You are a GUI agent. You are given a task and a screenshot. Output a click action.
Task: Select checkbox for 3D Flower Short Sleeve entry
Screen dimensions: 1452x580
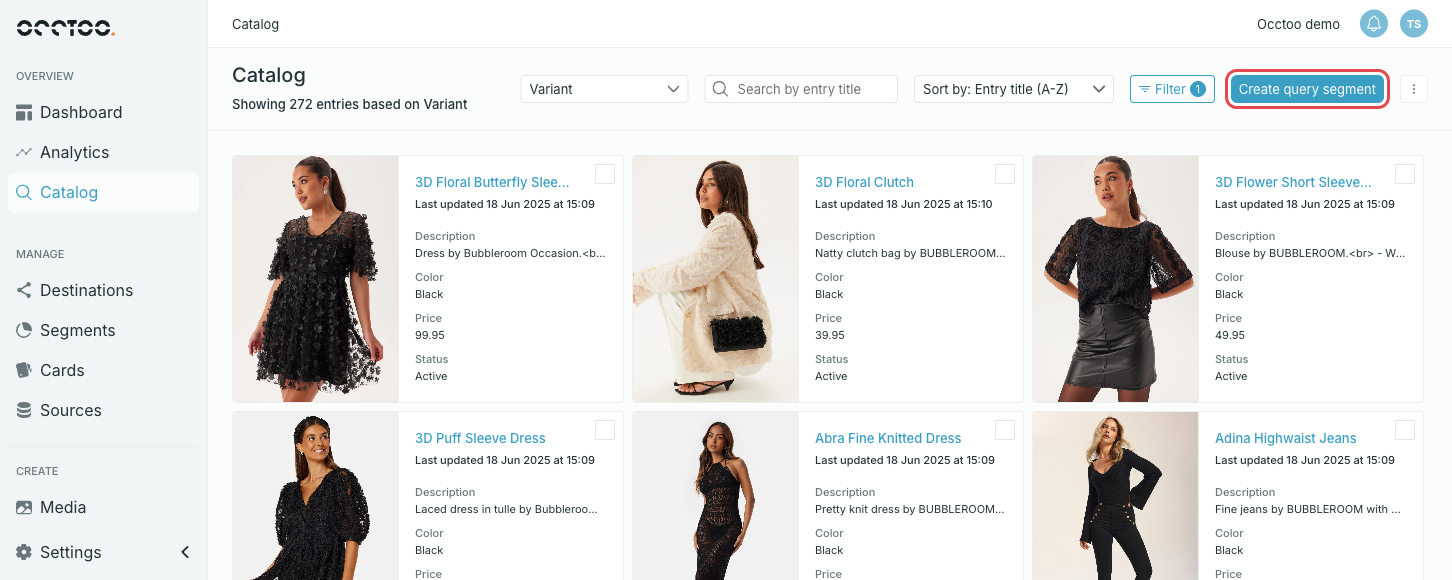pos(1405,174)
